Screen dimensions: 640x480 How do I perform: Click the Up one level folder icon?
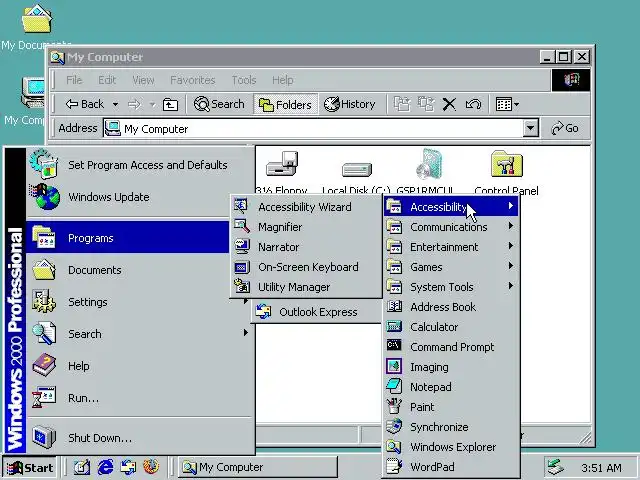(170, 104)
